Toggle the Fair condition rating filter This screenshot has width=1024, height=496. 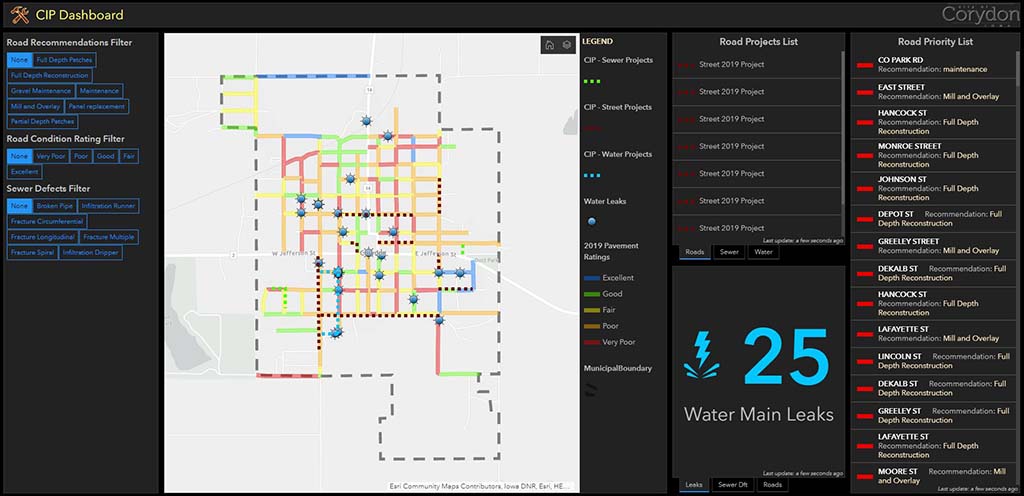pos(129,157)
